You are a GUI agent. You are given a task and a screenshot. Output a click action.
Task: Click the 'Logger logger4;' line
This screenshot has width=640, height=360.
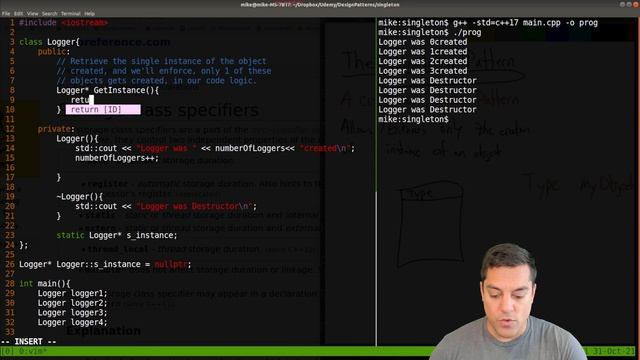(72, 322)
